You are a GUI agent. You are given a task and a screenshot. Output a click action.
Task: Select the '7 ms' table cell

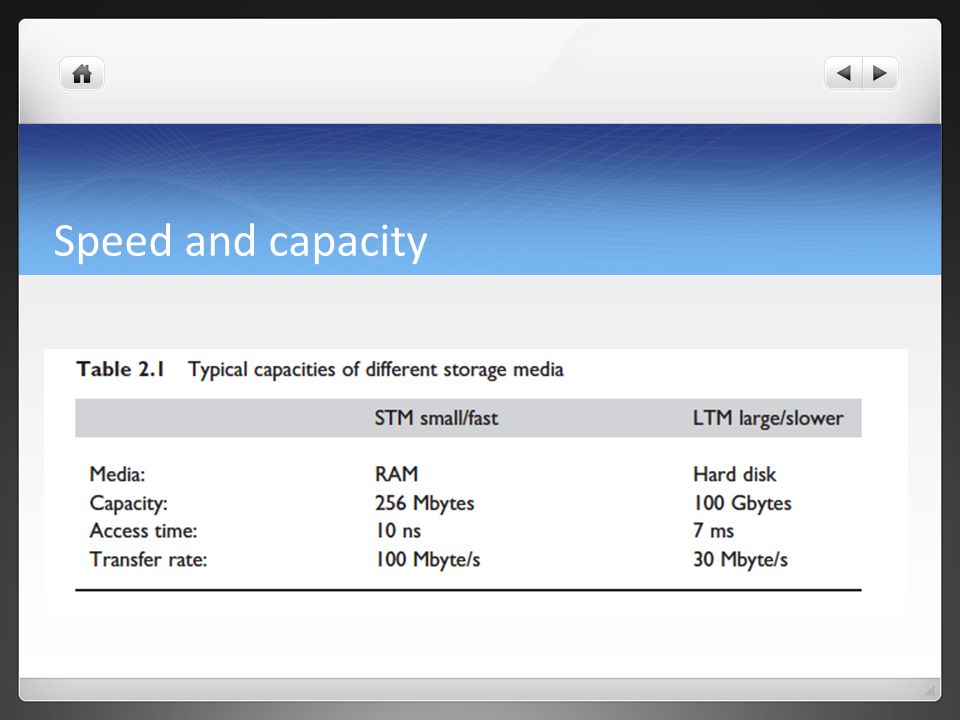click(x=713, y=531)
